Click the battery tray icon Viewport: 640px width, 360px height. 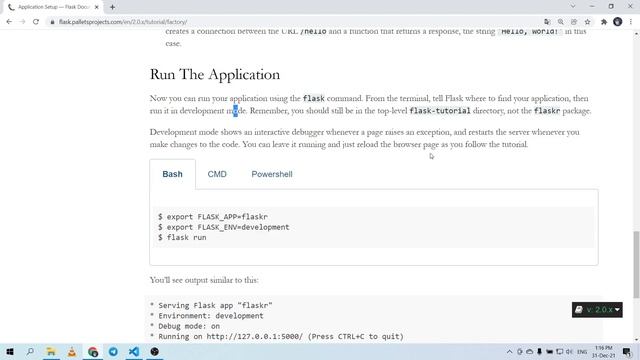(549, 352)
